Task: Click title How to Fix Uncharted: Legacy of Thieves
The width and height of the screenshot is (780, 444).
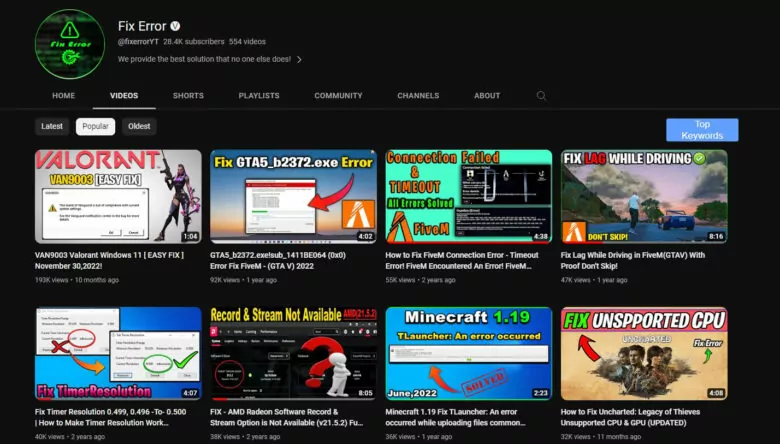Action: (630, 417)
